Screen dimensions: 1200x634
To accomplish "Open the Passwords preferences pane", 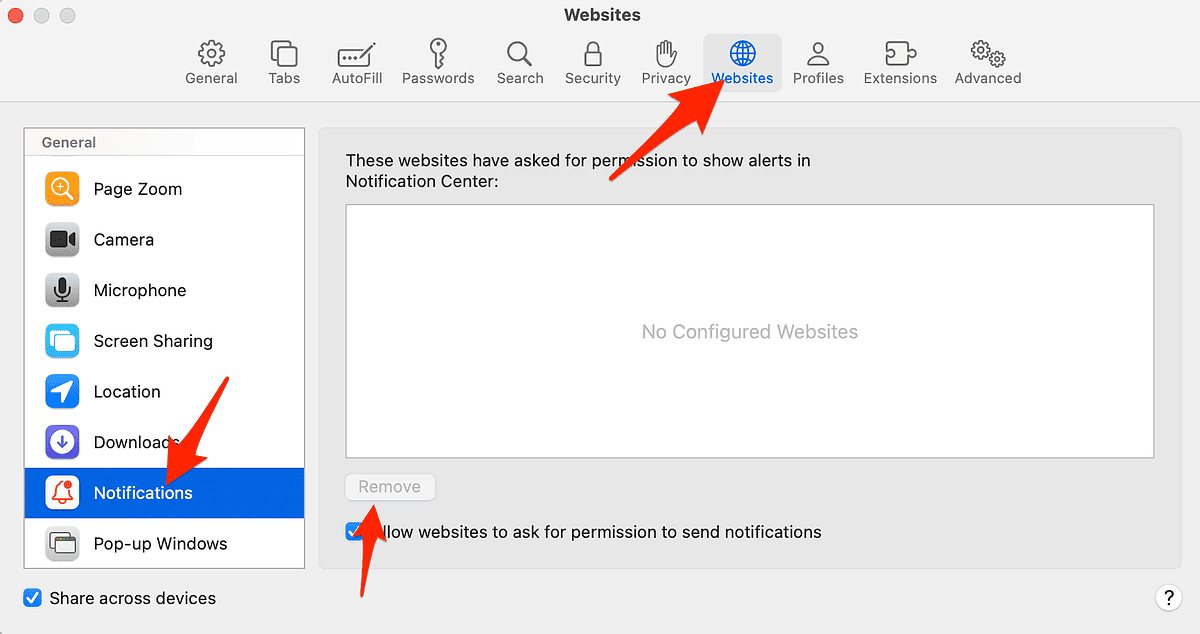I will [x=438, y=62].
